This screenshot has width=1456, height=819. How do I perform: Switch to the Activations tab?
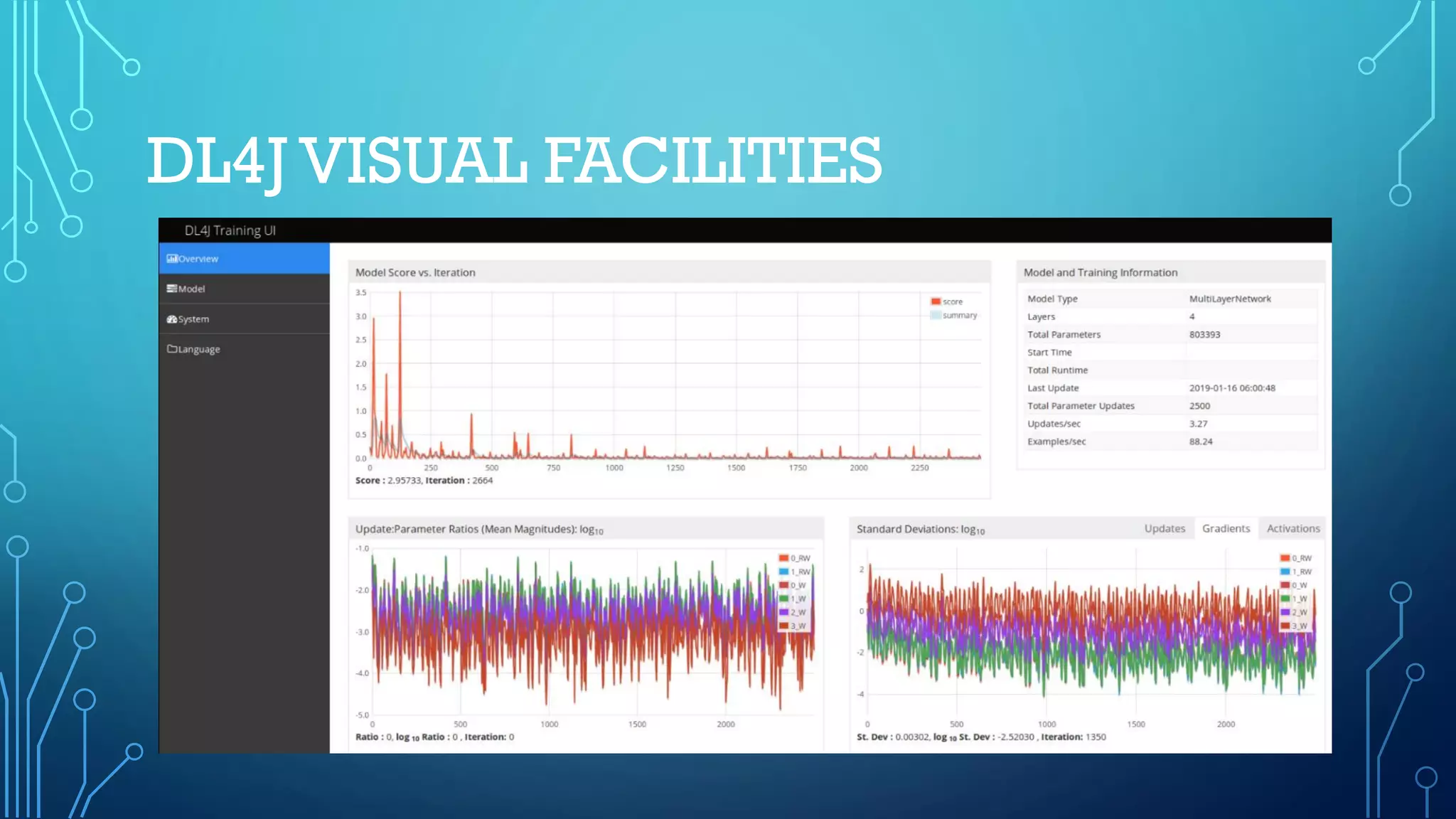1292,529
